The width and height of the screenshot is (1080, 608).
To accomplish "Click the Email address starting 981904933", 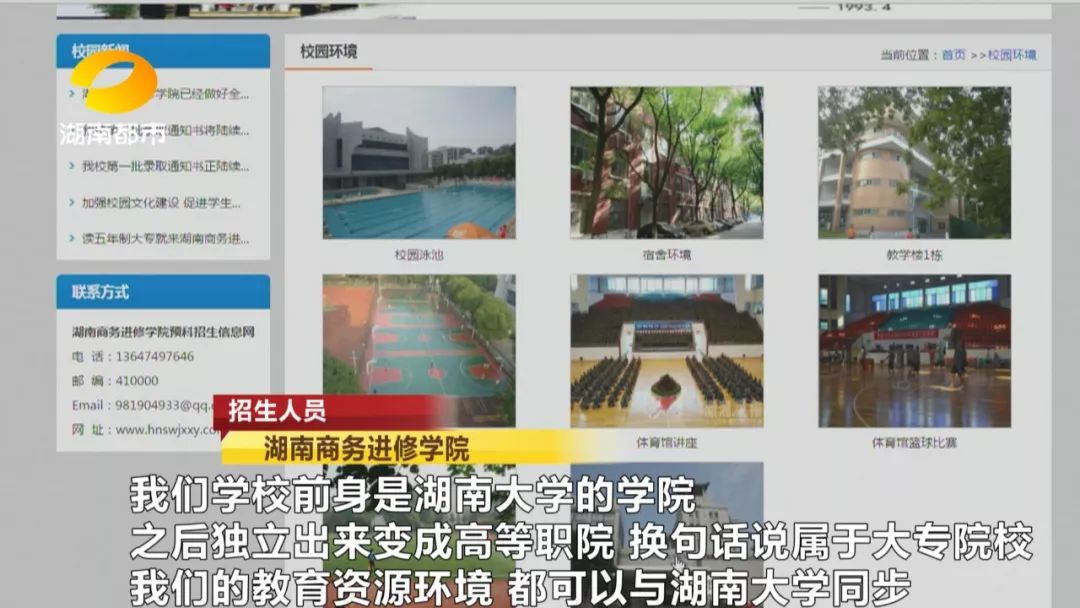I will point(164,405).
